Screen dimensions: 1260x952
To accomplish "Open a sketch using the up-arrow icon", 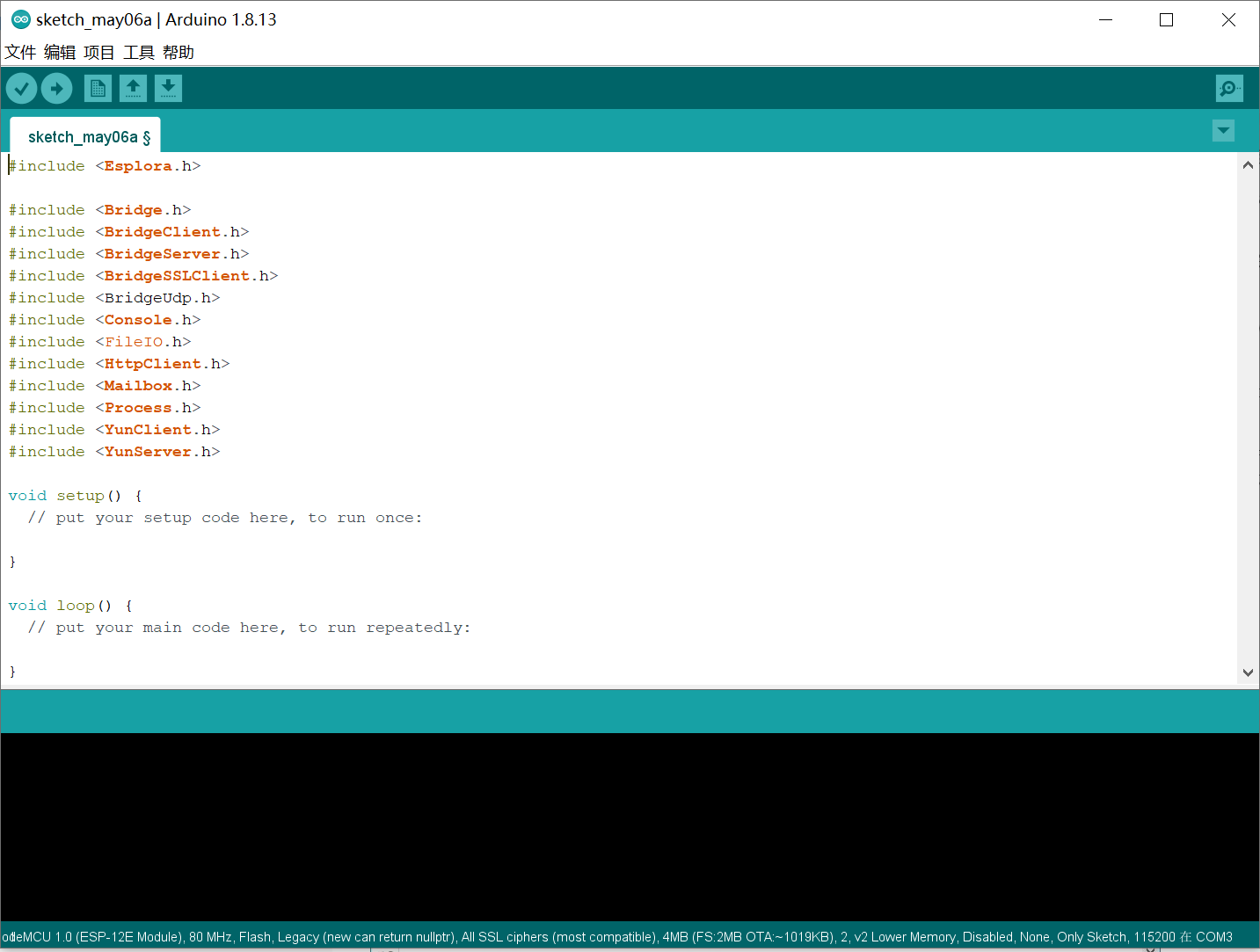I will coord(133,88).
